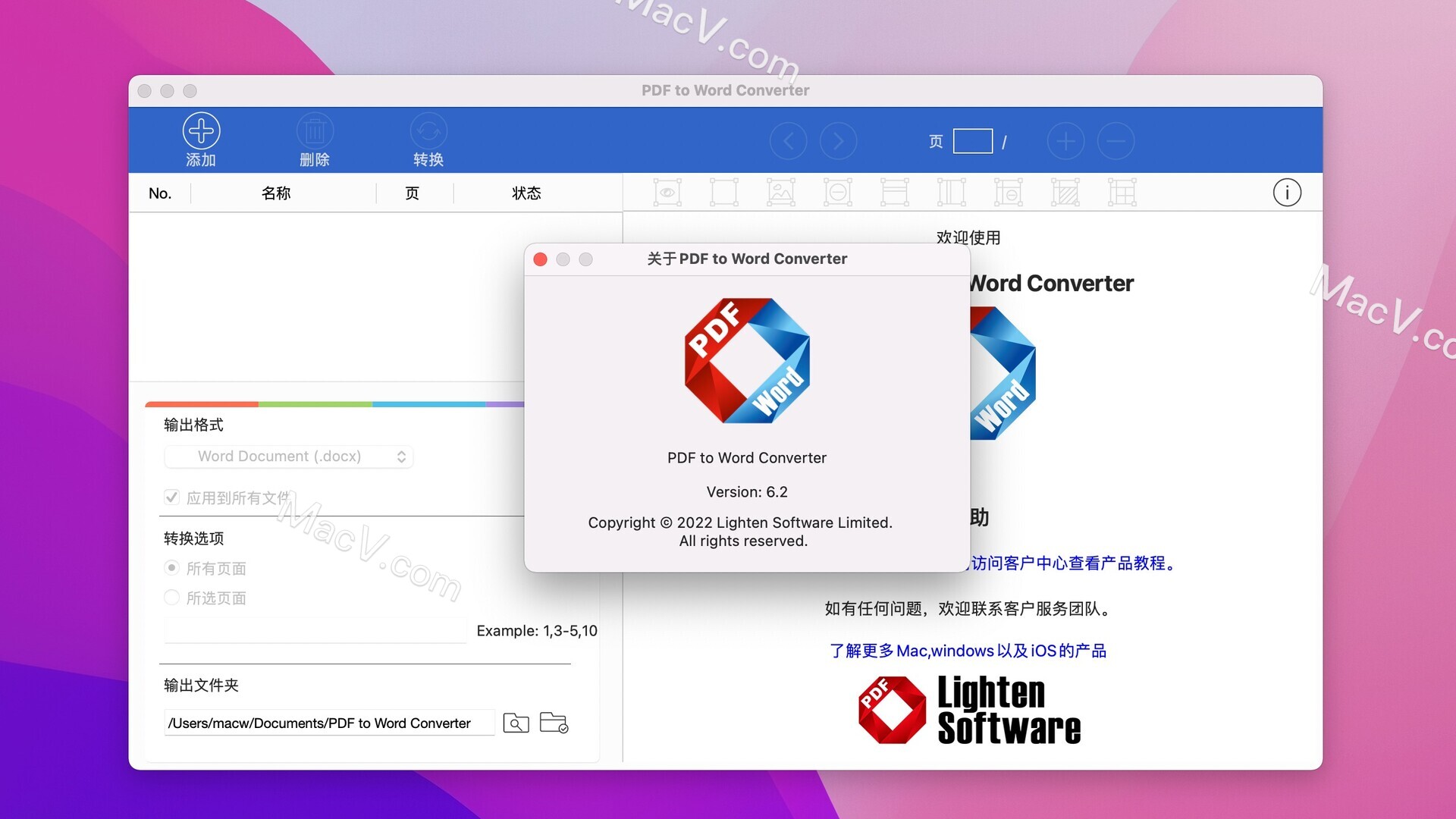Viewport: 1456px width, 819px height.
Task: Select the table grid tool
Action: click(x=1122, y=193)
